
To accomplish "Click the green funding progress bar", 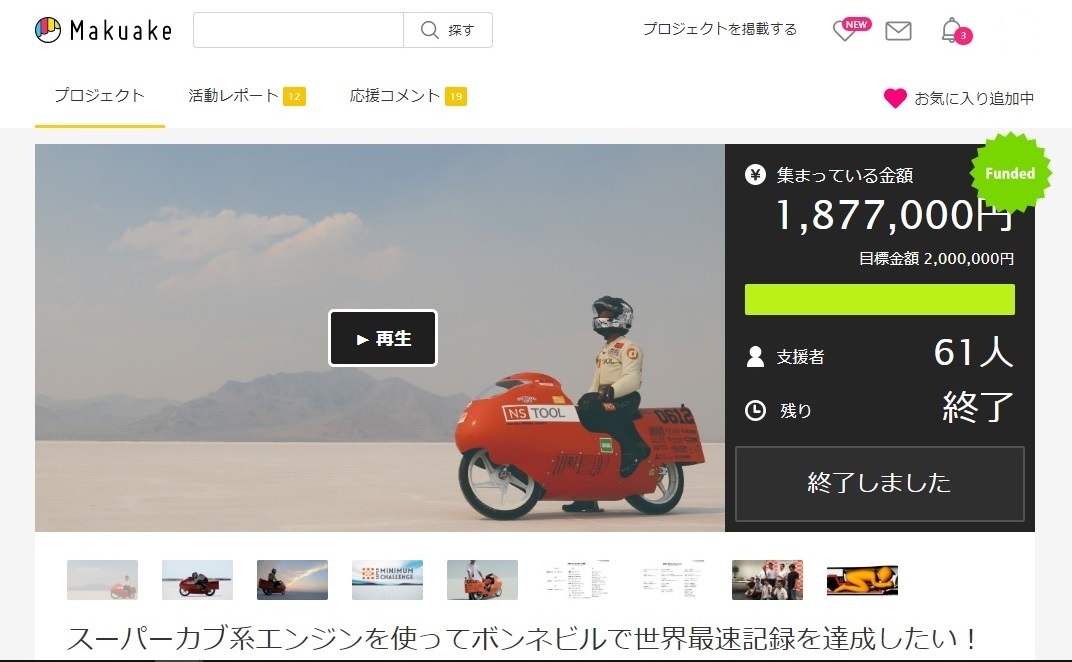I will click(x=879, y=299).
